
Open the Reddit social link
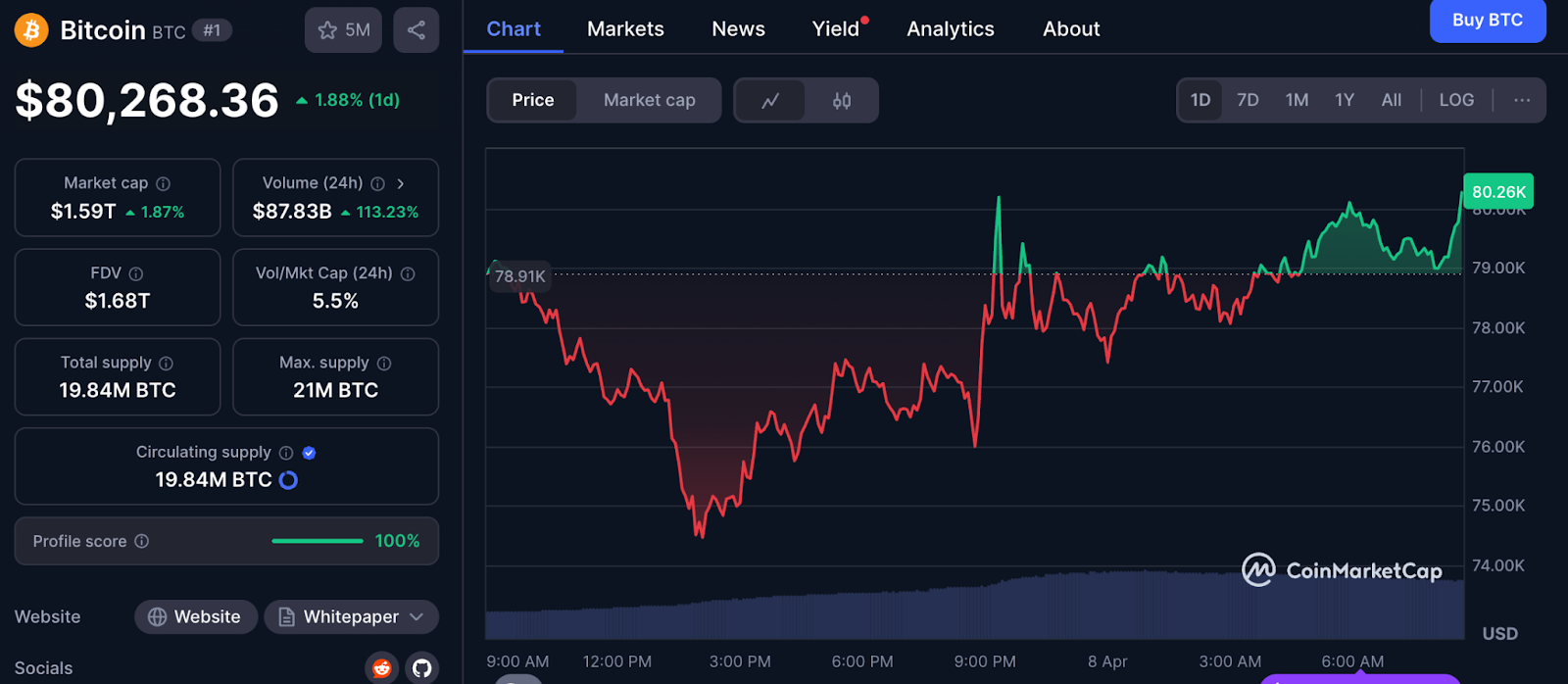click(381, 667)
